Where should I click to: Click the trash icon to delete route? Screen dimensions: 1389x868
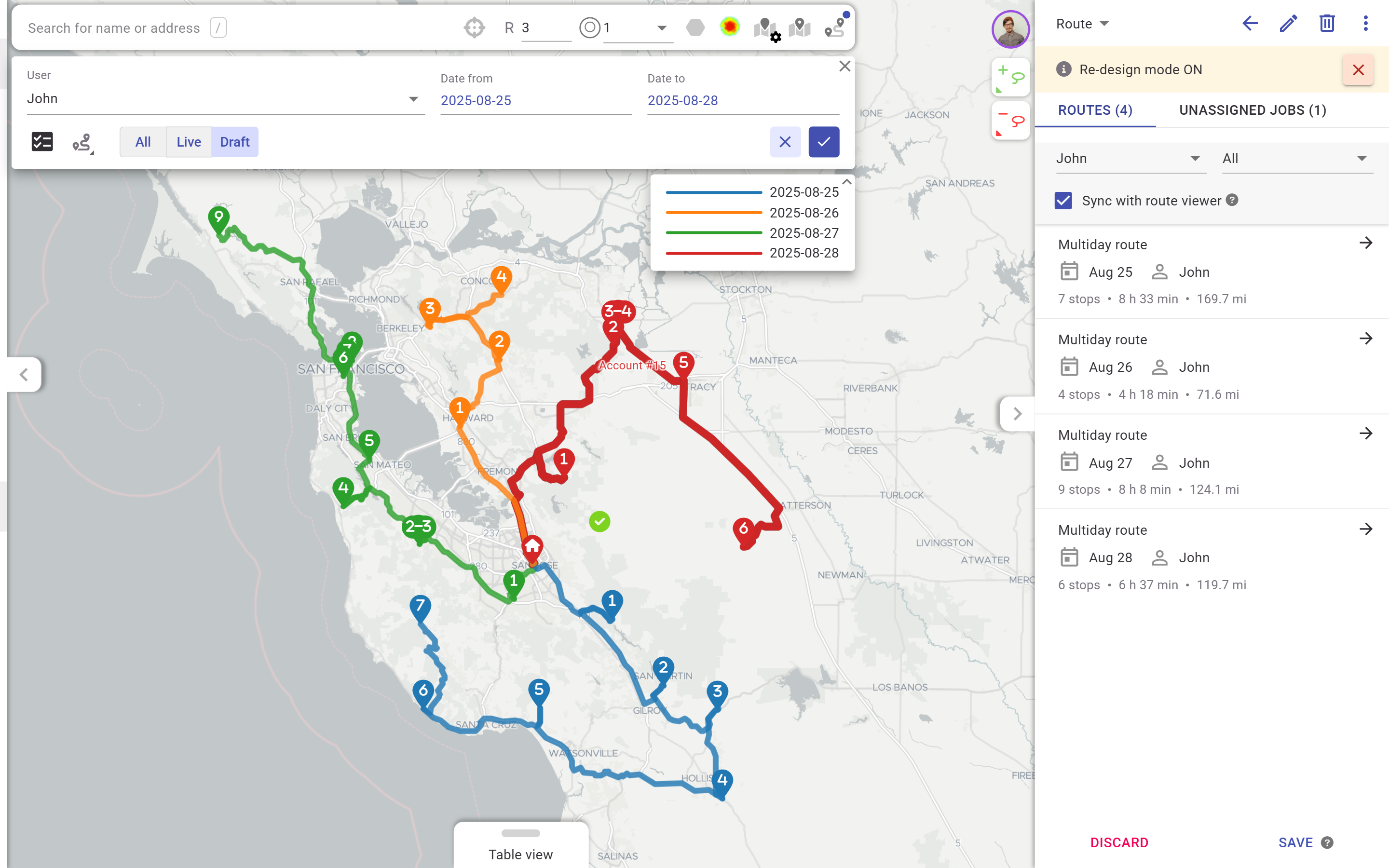[x=1326, y=24]
